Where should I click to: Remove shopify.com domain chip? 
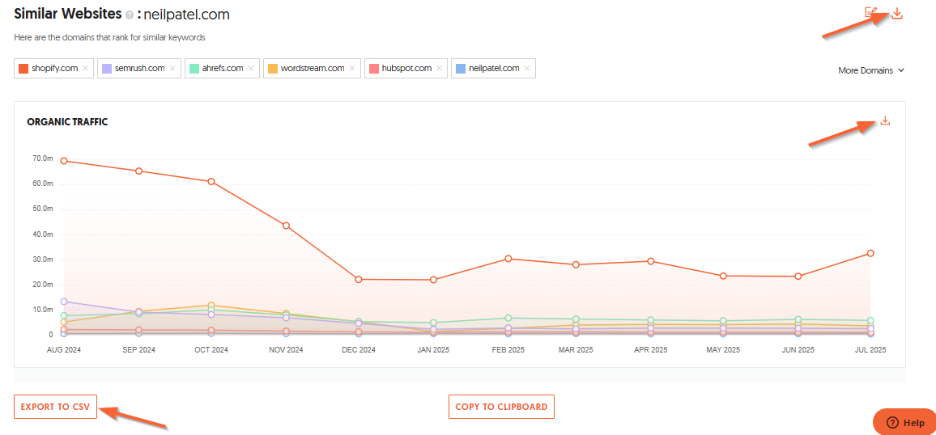click(85, 69)
